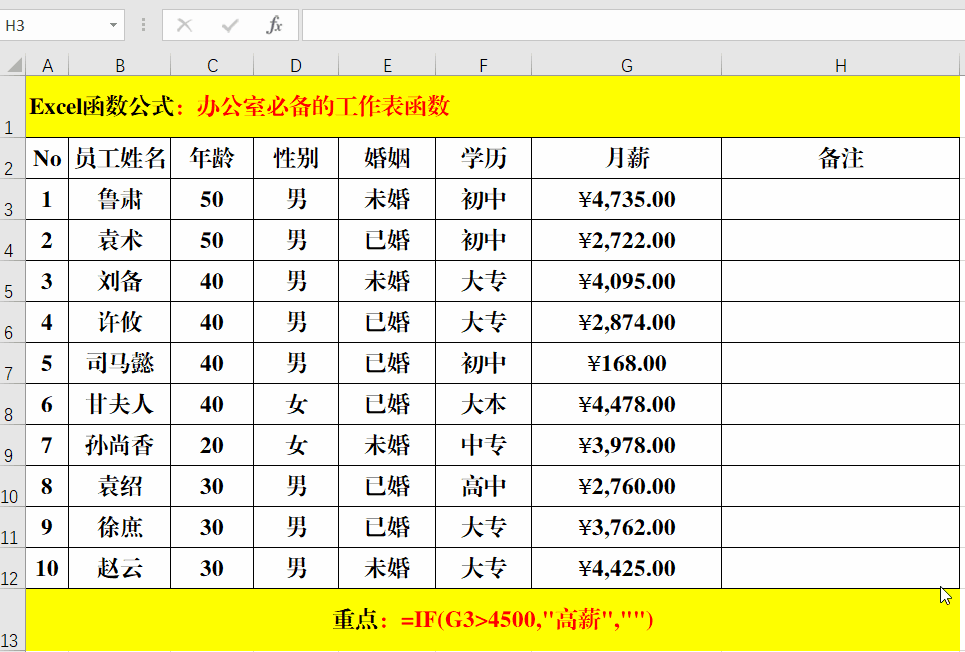Click the Cancel X icon in formula bar
The width and height of the screenshot is (965, 652).
pyautogui.click(x=185, y=25)
